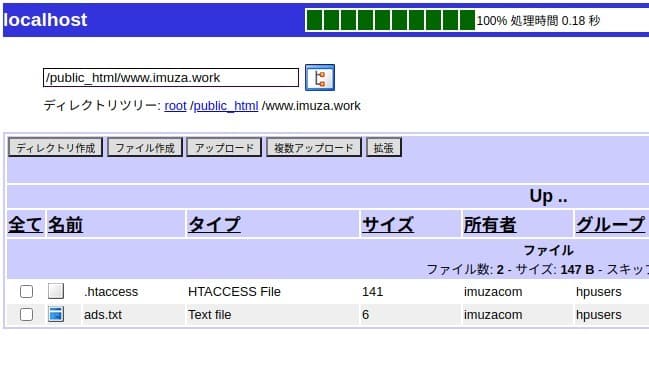649x371 pixels.
Task: Click the Text file type cell
Action: pyautogui.click(x=209, y=315)
